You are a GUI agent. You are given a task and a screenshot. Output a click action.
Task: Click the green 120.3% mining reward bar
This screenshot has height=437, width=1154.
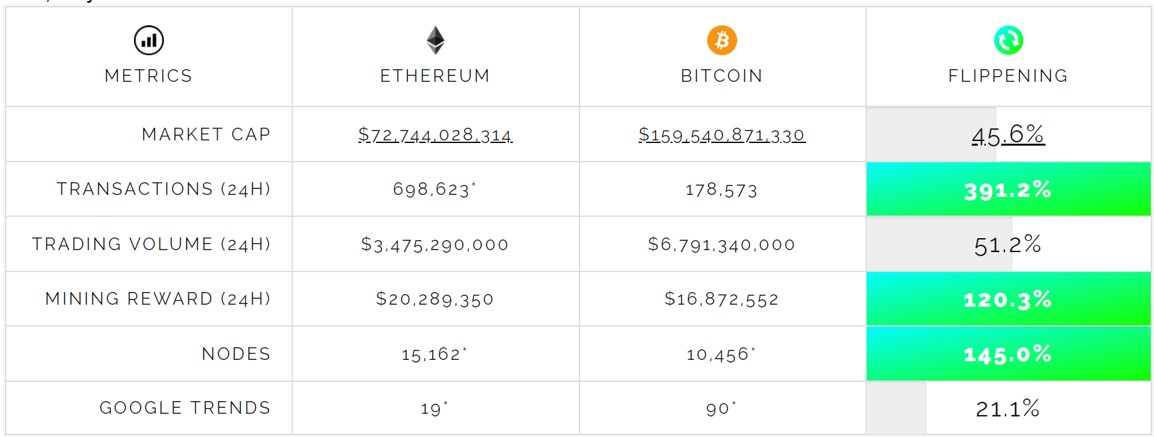[1008, 299]
